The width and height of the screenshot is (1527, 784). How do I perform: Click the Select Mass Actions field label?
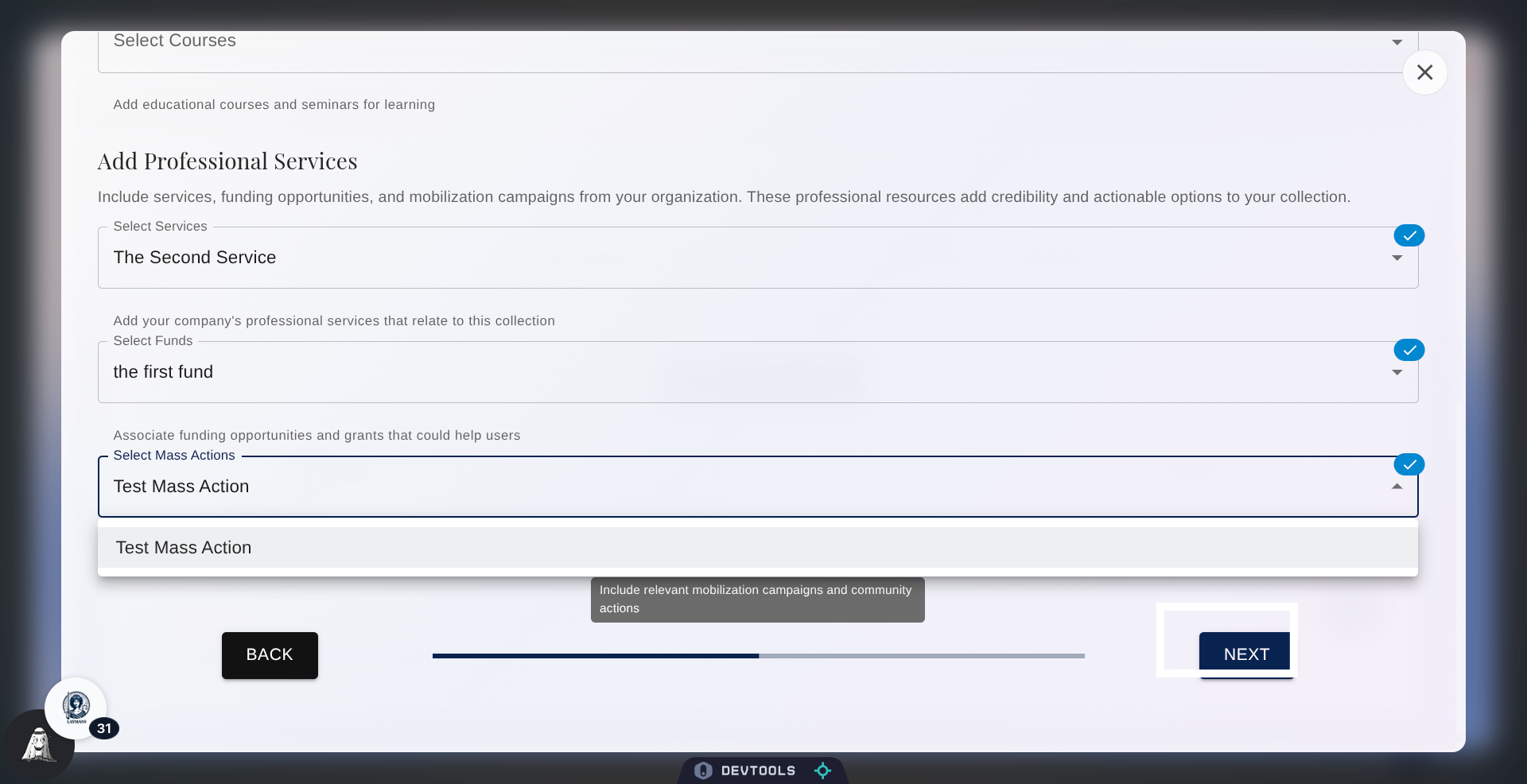[174, 456]
